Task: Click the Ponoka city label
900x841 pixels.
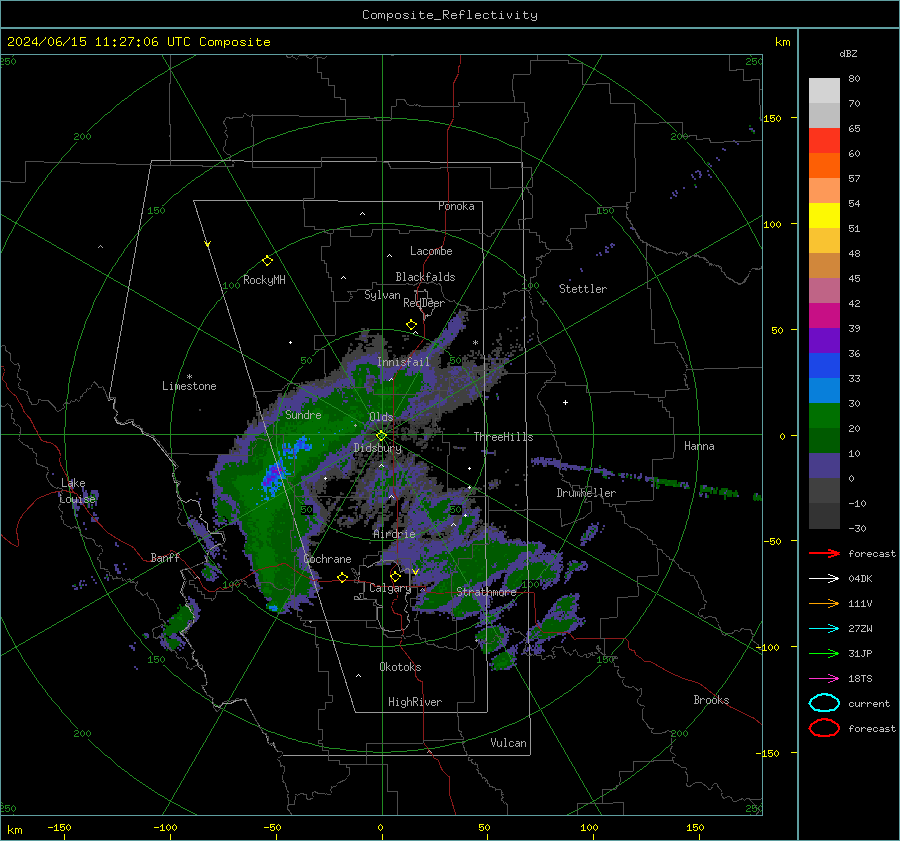Action: pyautogui.click(x=456, y=206)
